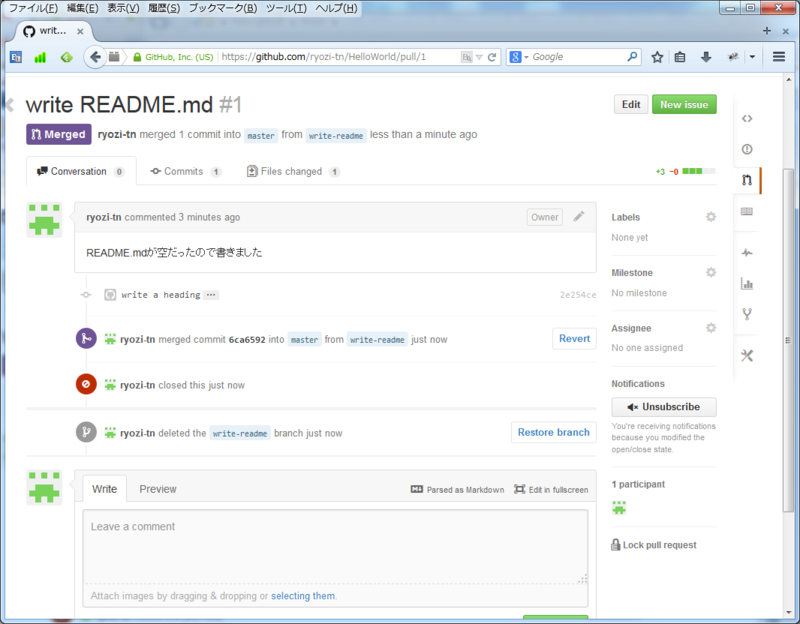
Task: Click the participant avatar icon
Action: pyautogui.click(x=619, y=508)
